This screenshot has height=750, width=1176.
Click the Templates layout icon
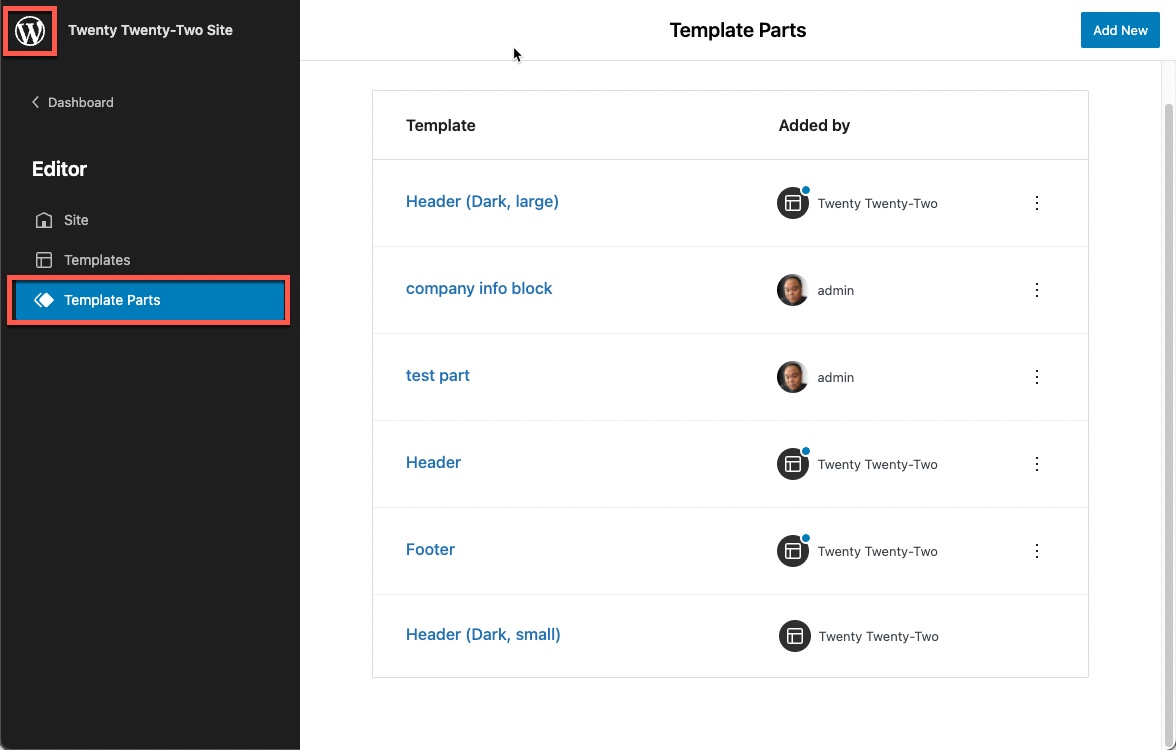point(43,260)
